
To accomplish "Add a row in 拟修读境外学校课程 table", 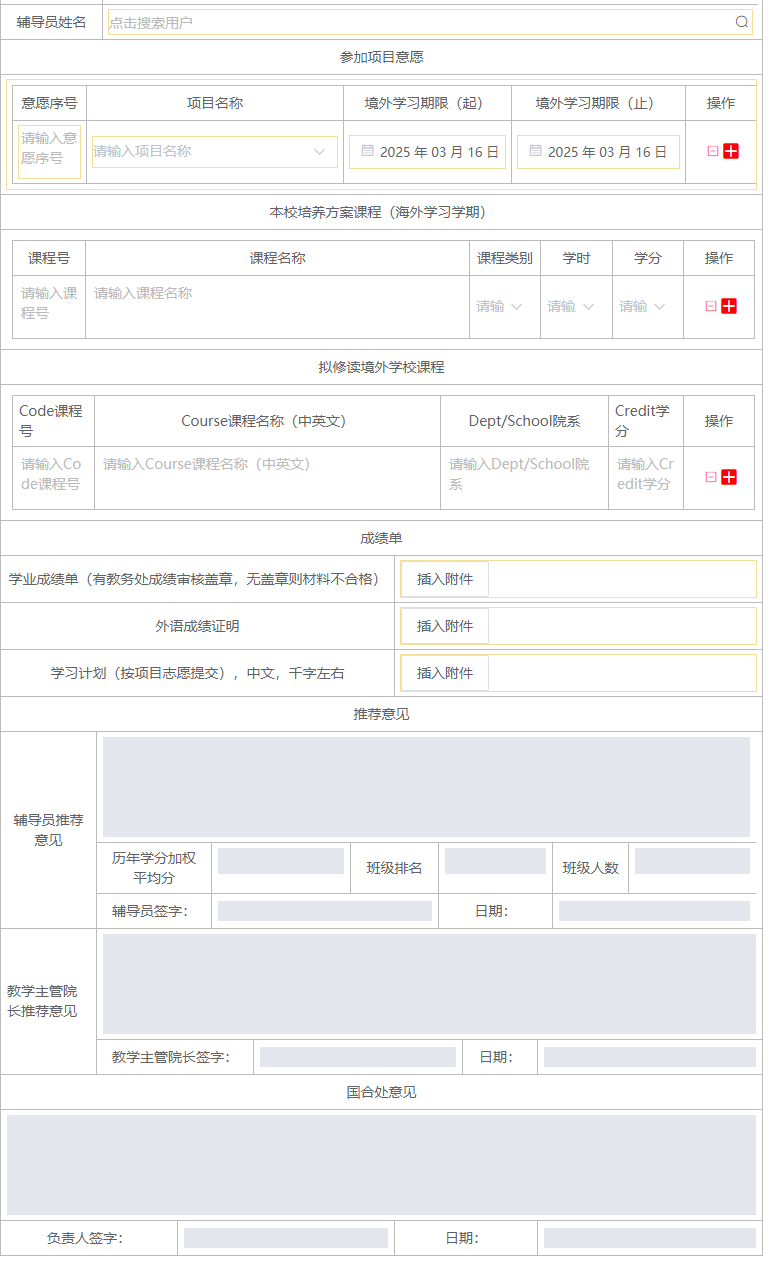I will (x=729, y=477).
